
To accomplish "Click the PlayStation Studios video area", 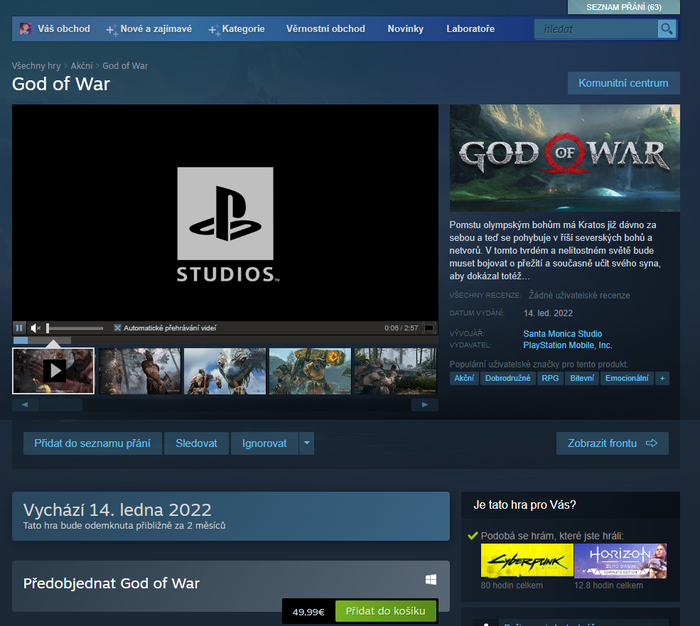I will pos(225,213).
